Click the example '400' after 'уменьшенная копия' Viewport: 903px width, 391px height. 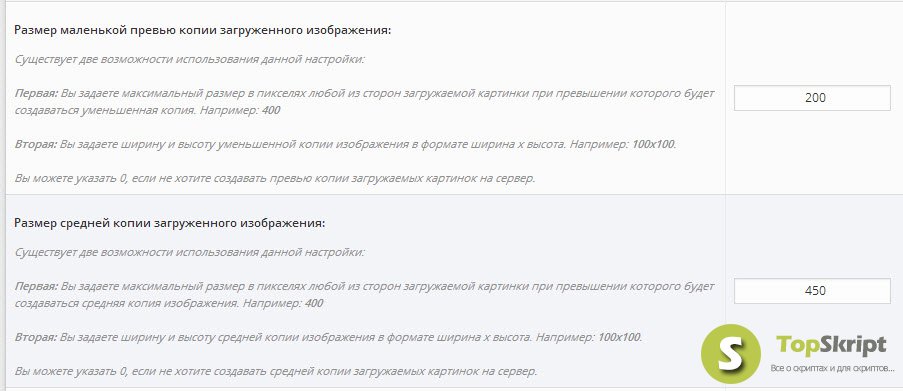(271, 110)
